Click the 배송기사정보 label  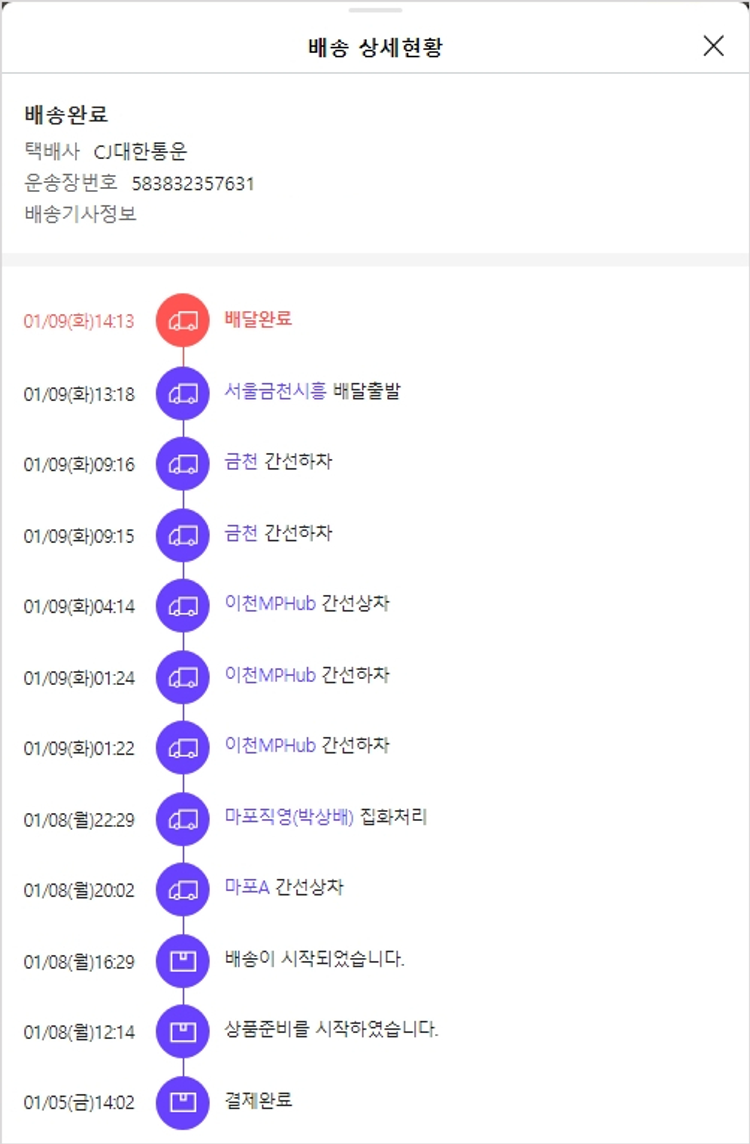tap(81, 213)
